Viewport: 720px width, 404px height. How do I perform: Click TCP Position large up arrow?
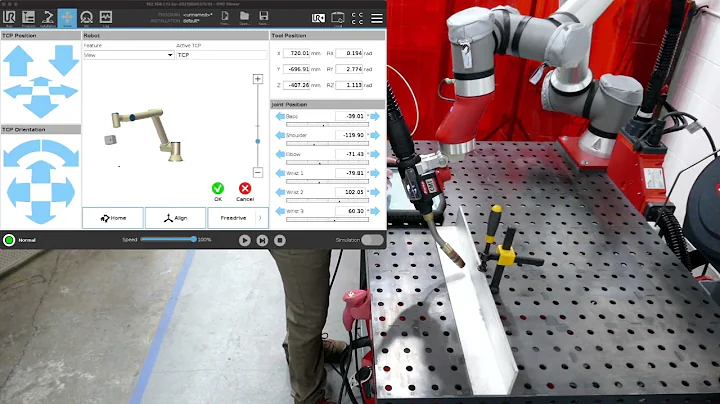pos(18,61)
